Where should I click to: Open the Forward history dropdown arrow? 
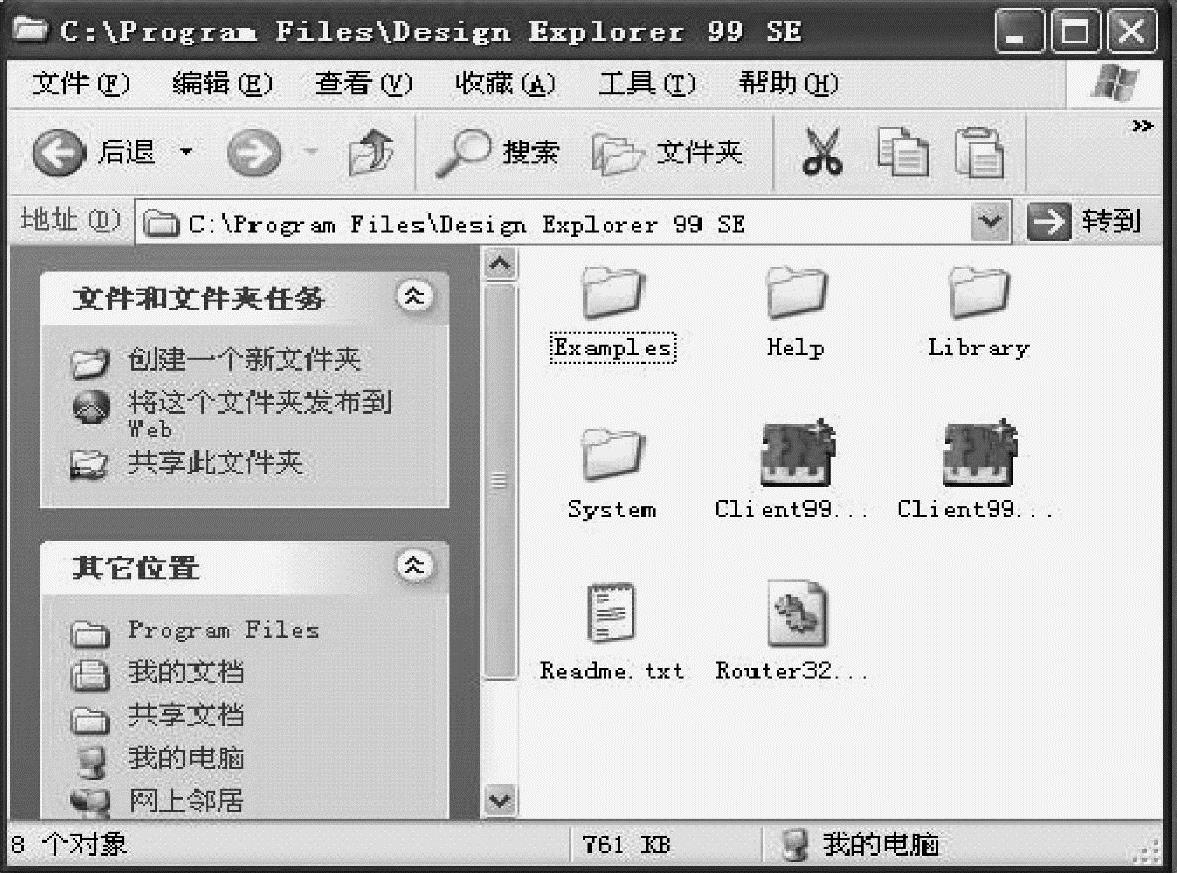(311, 152)
